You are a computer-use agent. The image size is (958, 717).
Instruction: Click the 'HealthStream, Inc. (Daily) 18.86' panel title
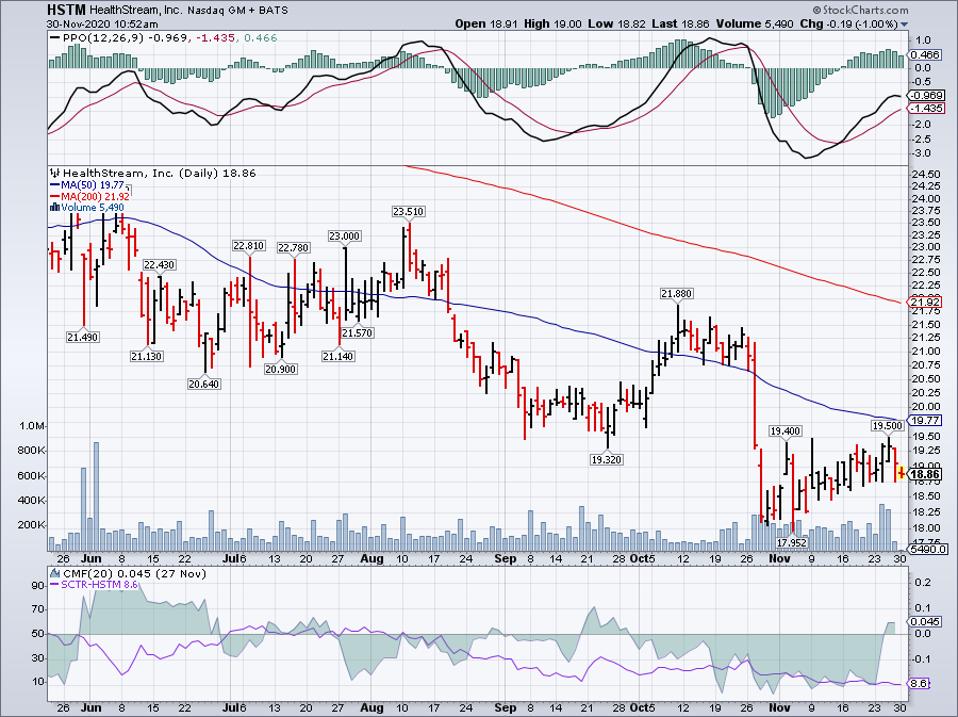(x=159, y=173)
